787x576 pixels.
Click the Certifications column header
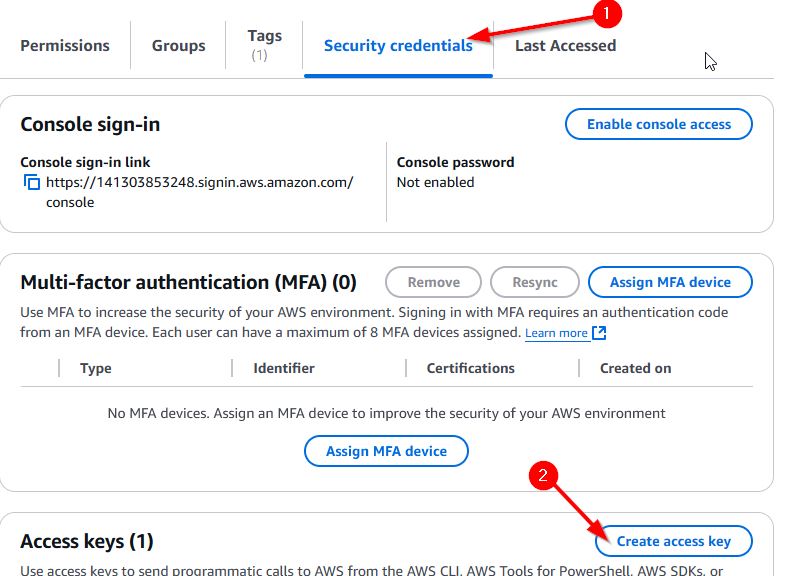click(470, 368)
